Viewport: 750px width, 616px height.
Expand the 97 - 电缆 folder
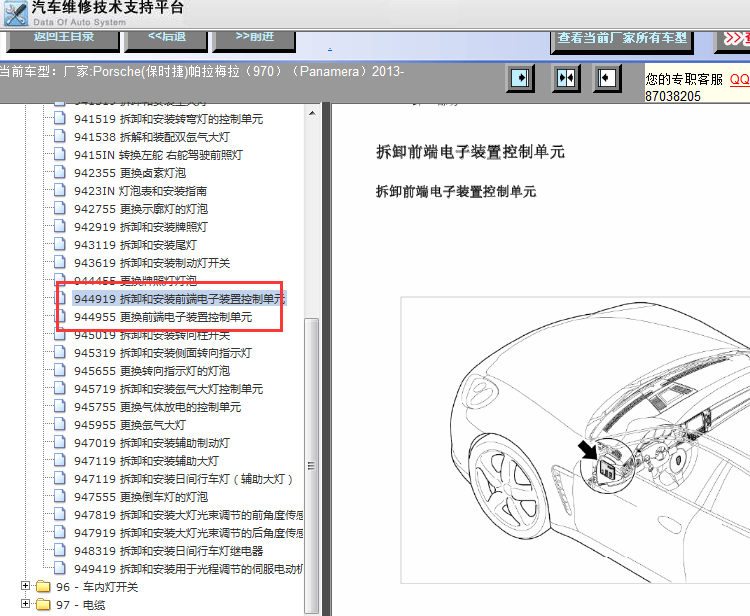coord(25,604)
